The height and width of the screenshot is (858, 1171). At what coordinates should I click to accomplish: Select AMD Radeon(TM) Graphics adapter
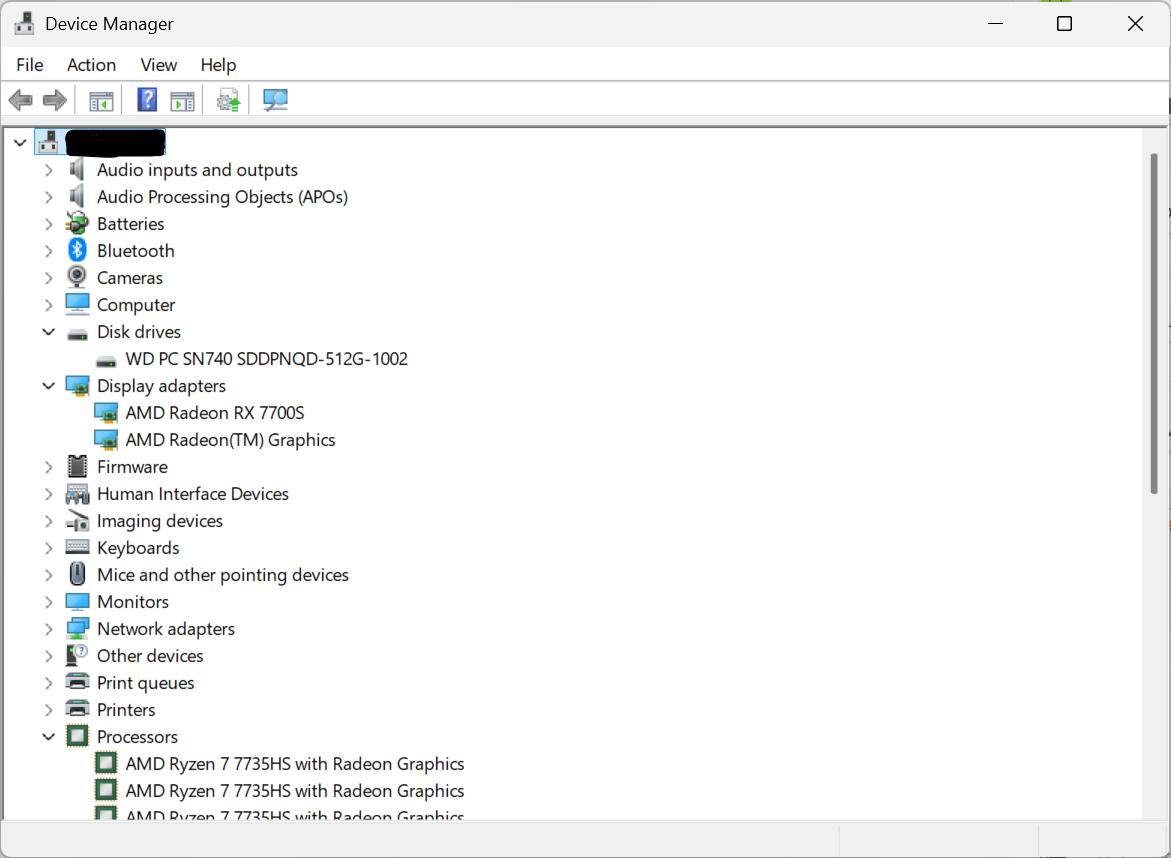pyautogui.click(x=230, y=440)
